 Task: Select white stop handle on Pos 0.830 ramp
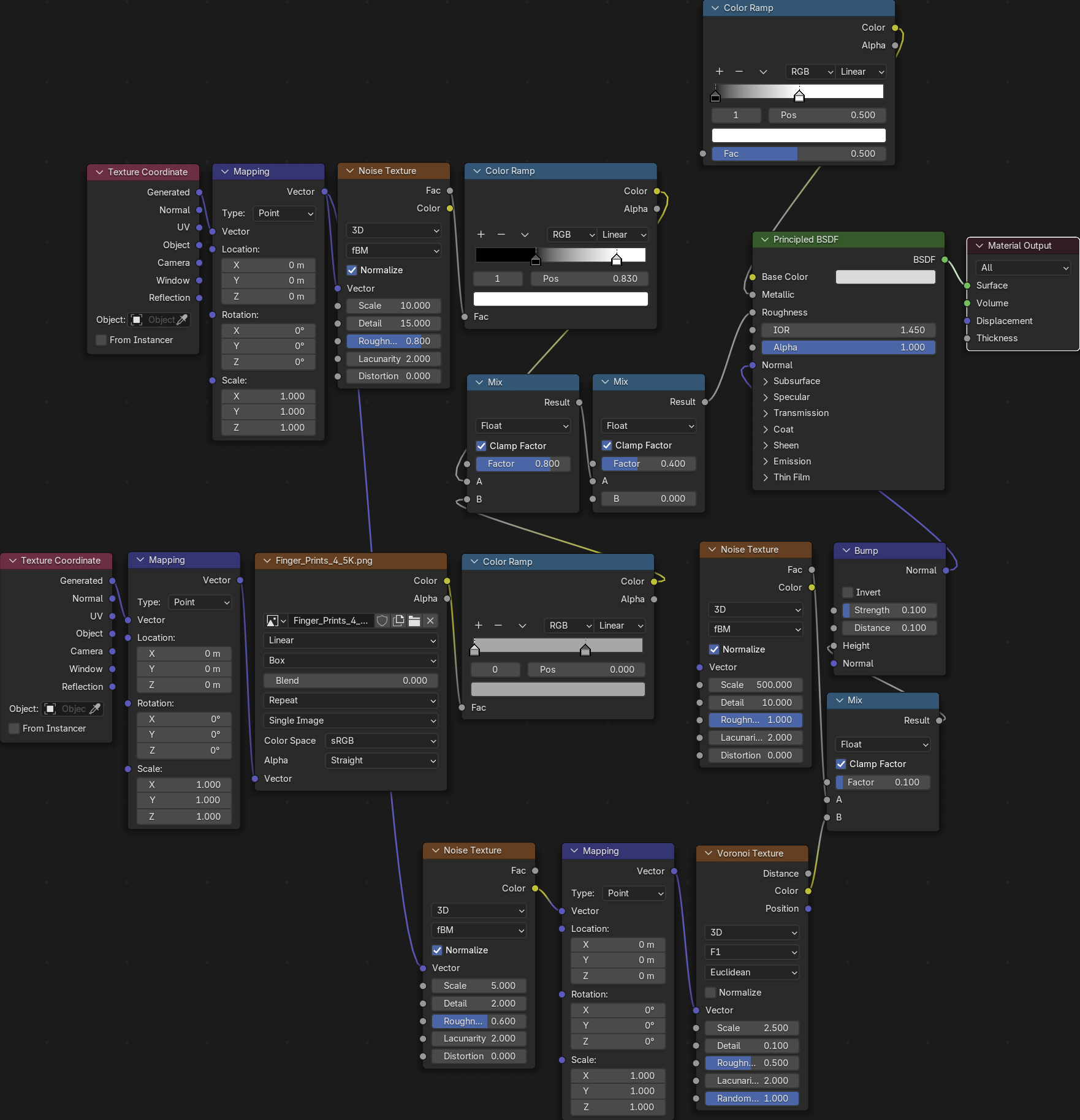(x=617, y=260)
